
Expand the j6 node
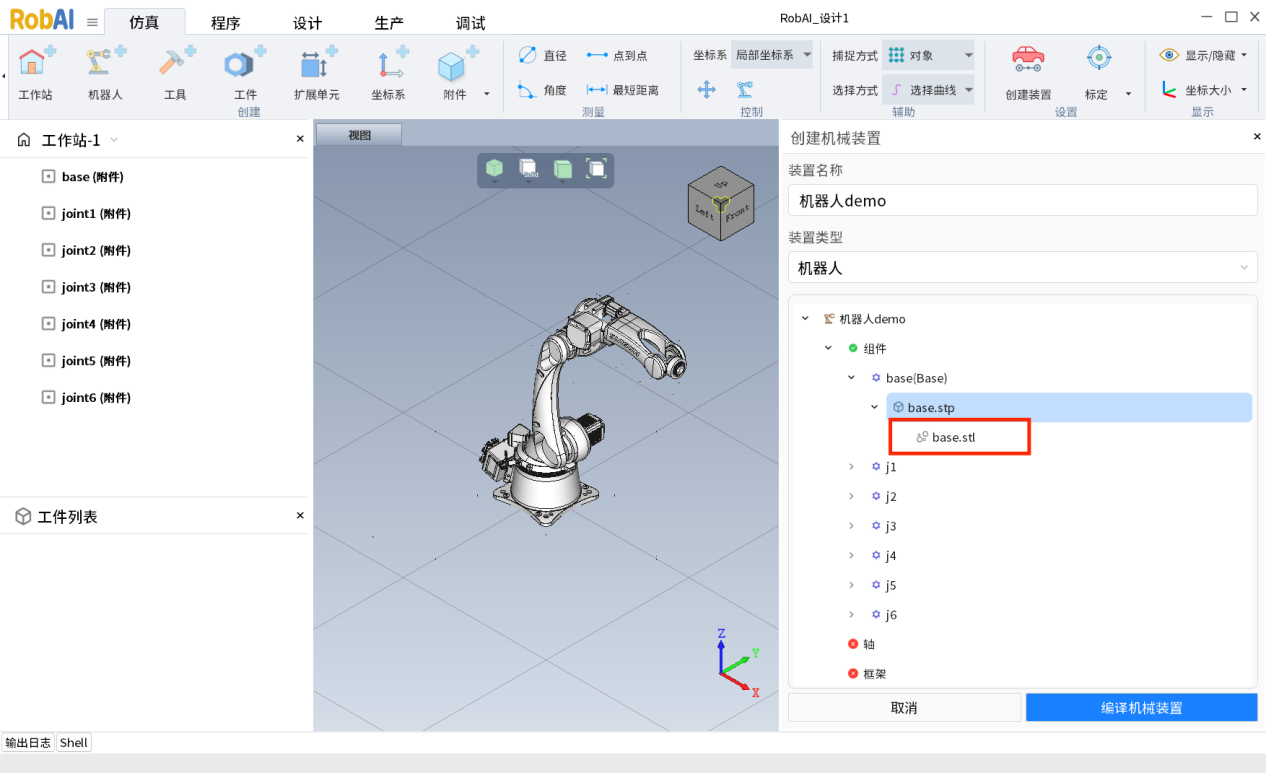[x=851, y=615]
